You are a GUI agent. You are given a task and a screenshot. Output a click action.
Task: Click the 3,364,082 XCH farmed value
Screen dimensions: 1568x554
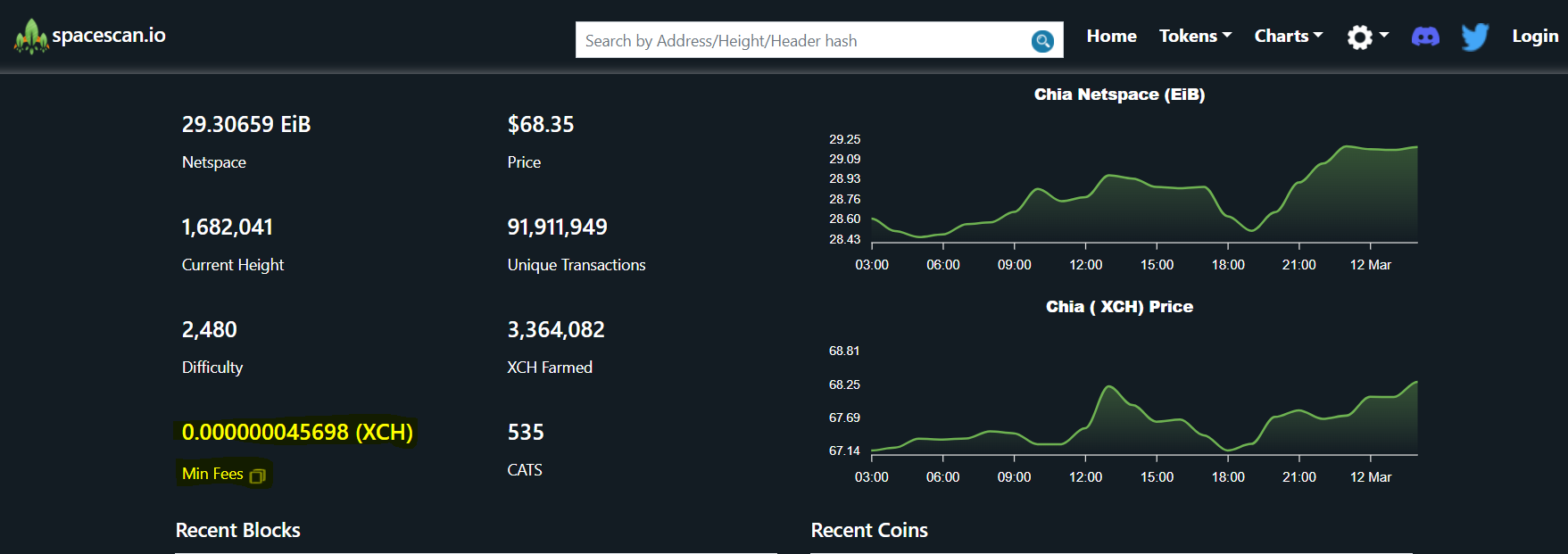coord(556,329)
